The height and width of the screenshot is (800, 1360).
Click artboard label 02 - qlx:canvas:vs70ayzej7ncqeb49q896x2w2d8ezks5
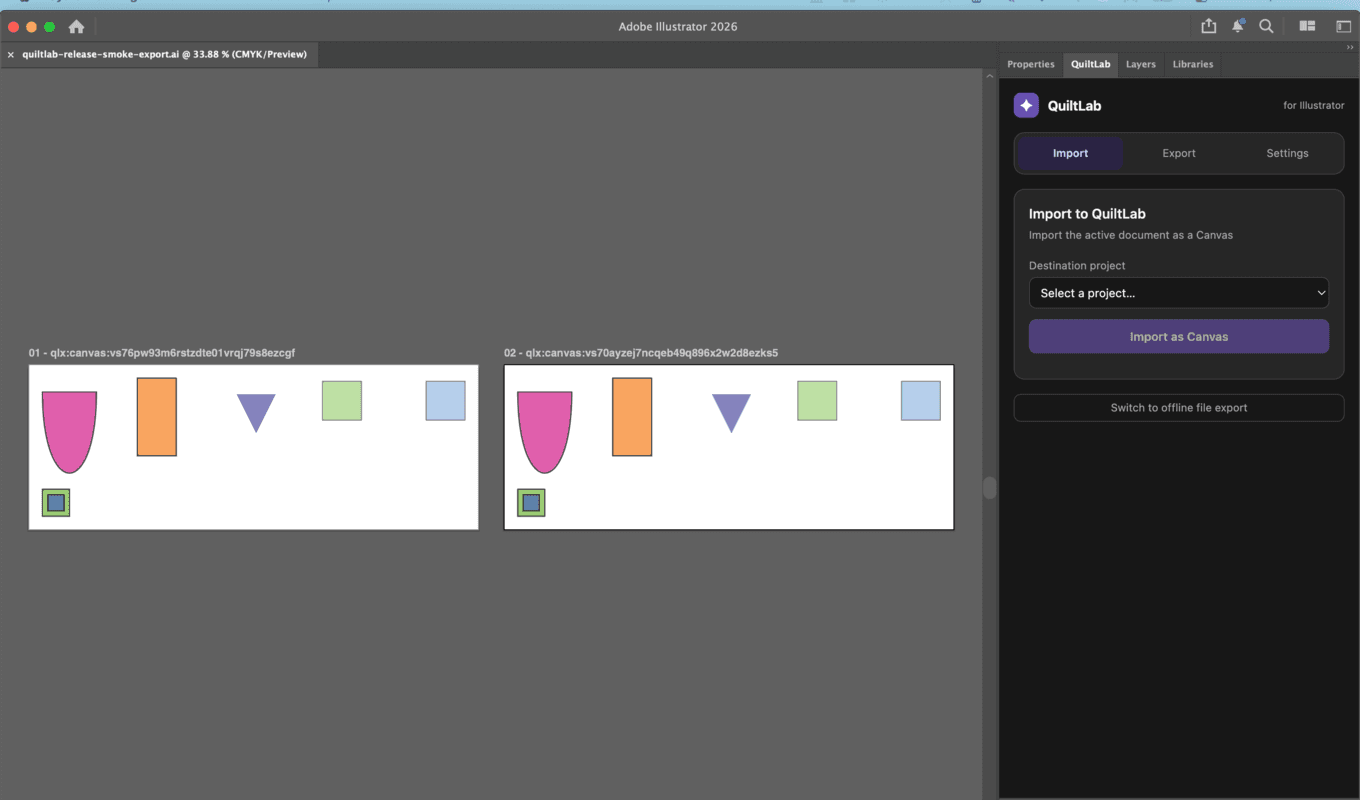(x=641, y=353)
